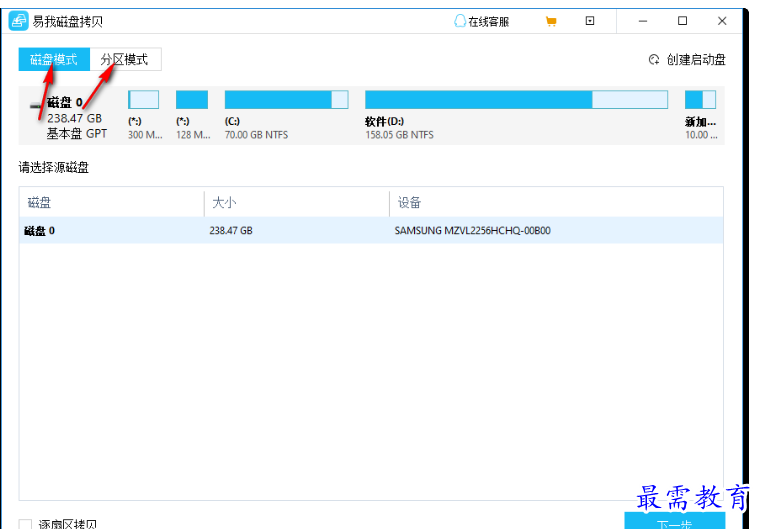Select the 软件(D:) partition usage bar

[516, 100]
